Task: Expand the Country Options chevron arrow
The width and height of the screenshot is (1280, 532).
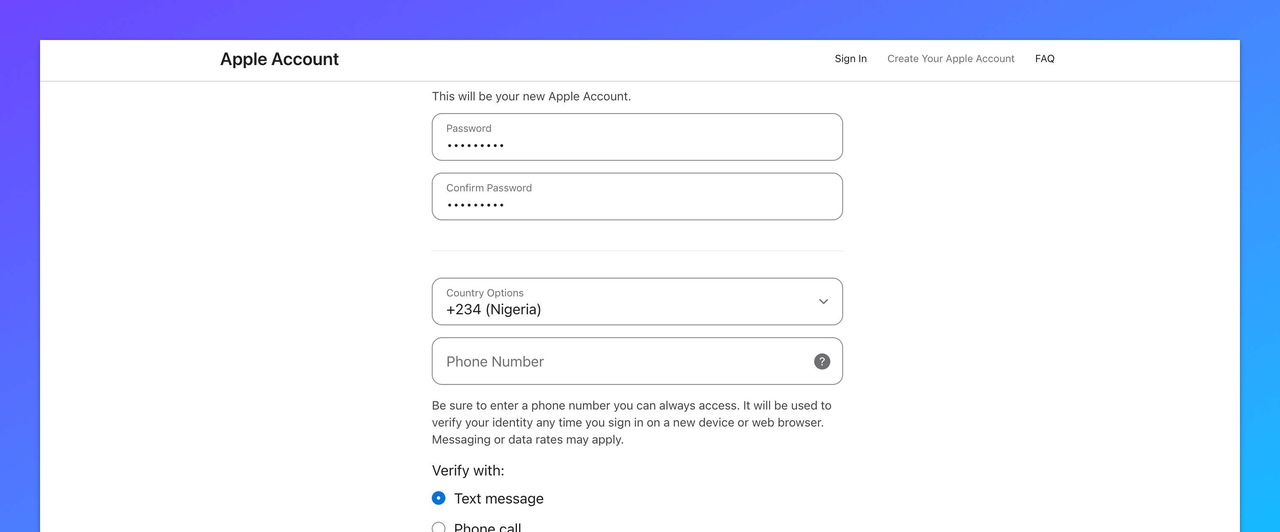Action: pos(823,301)
